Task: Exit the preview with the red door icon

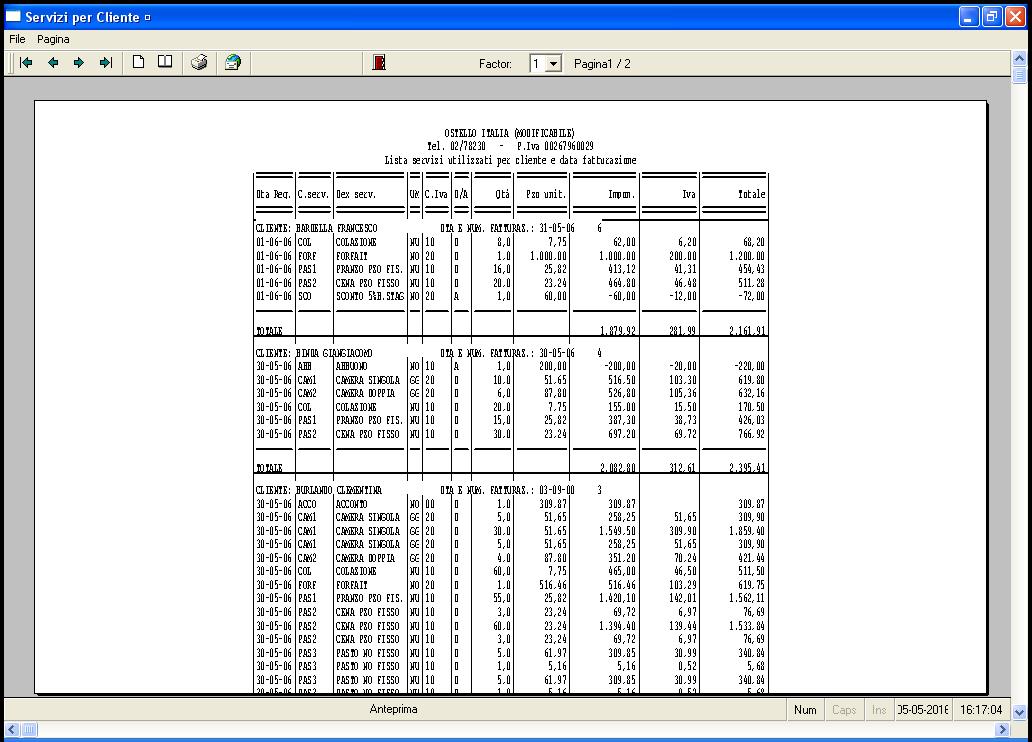Action: (x=379, y=63)
